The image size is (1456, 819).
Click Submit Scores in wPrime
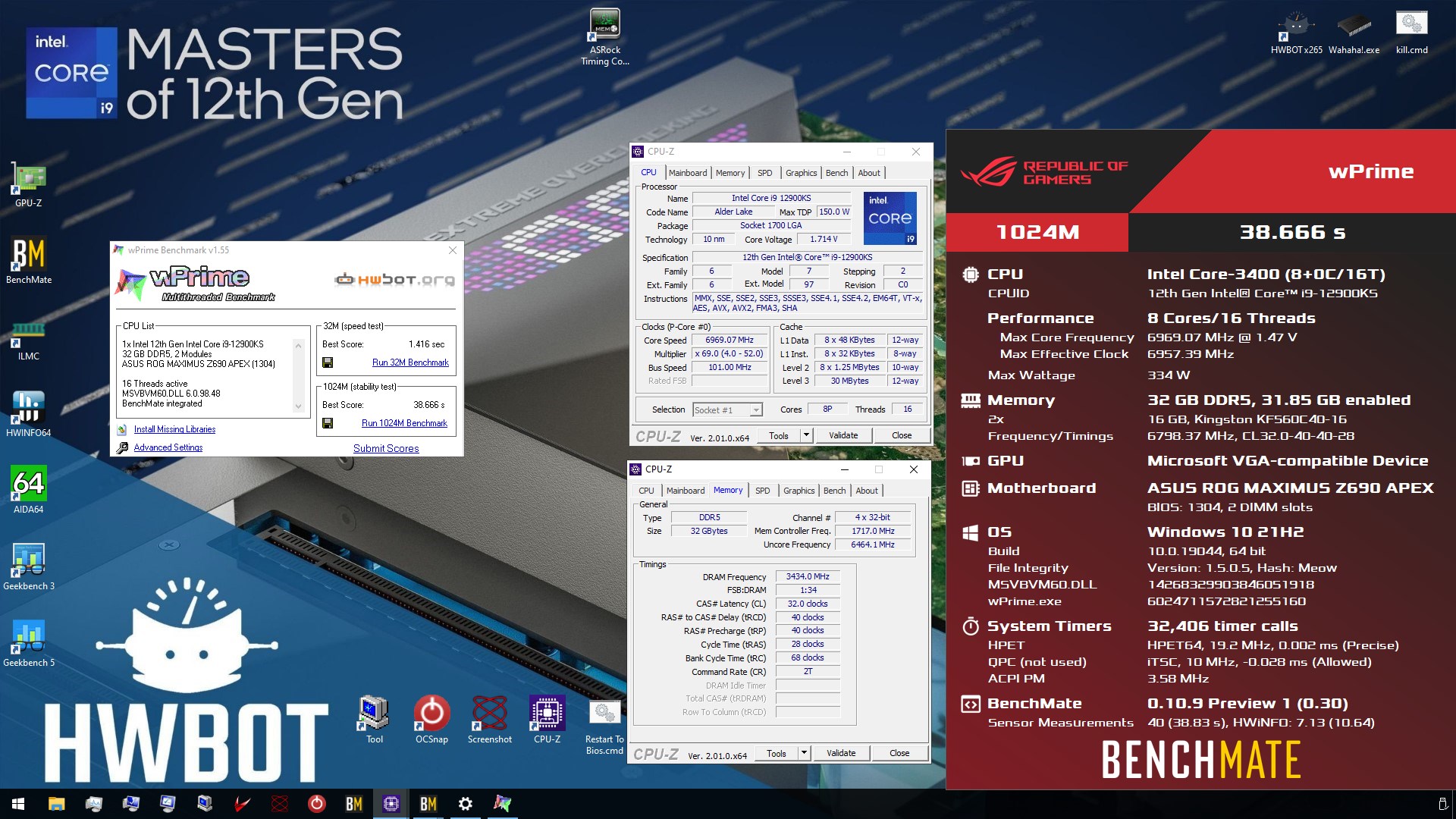coord(386,448)
